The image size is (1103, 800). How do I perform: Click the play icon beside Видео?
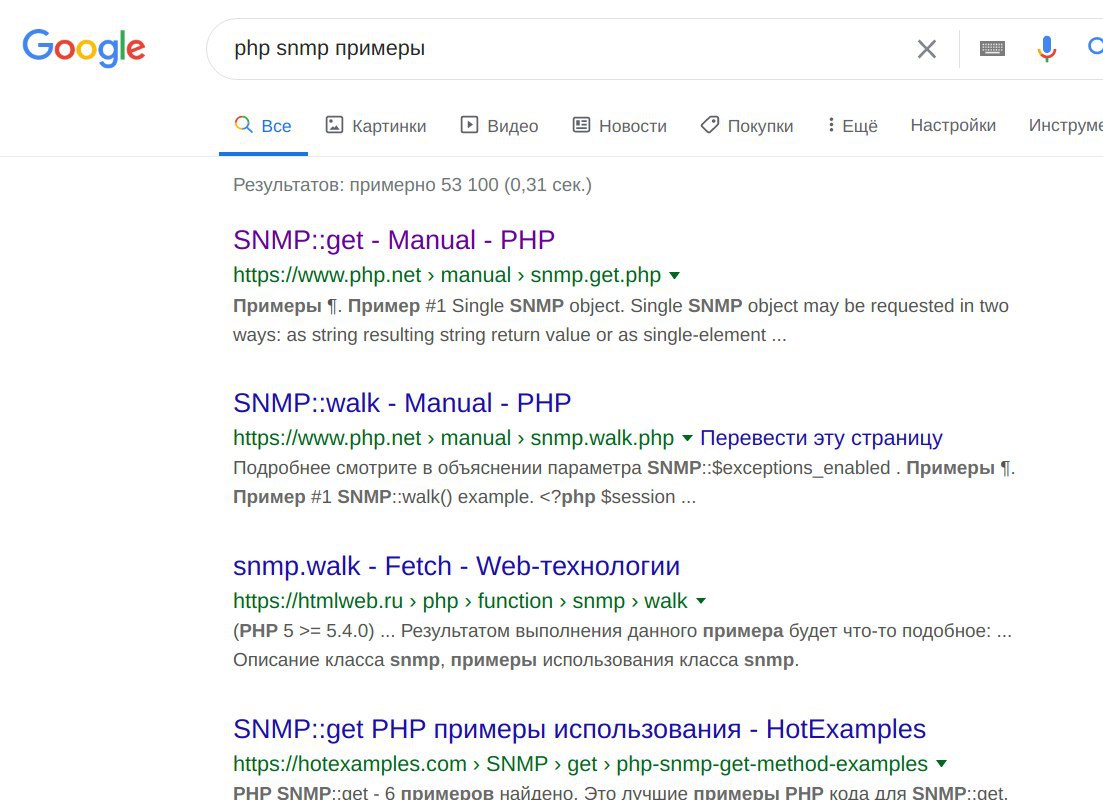coord(469,125)
